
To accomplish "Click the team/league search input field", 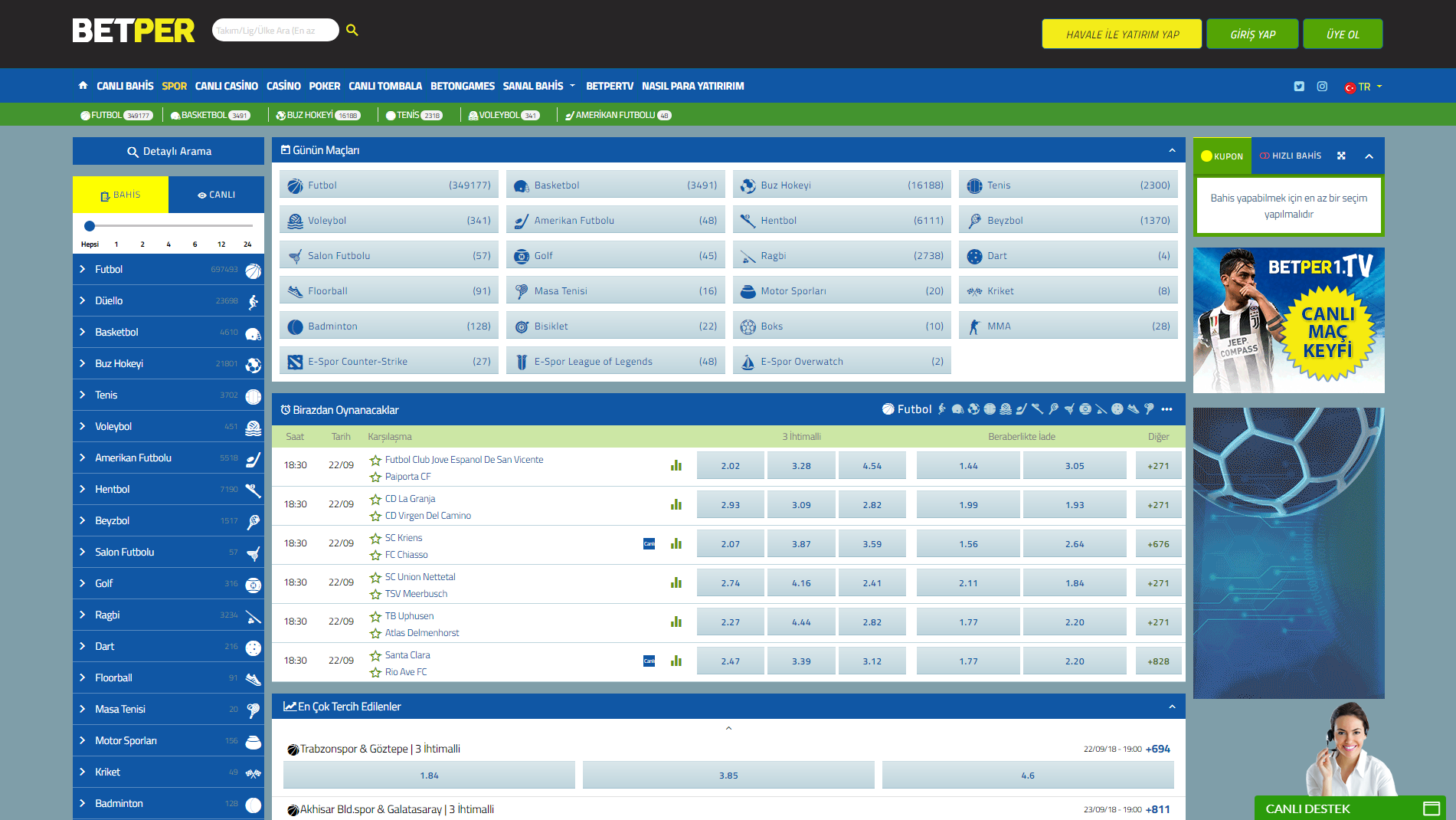I will point(274,30).
